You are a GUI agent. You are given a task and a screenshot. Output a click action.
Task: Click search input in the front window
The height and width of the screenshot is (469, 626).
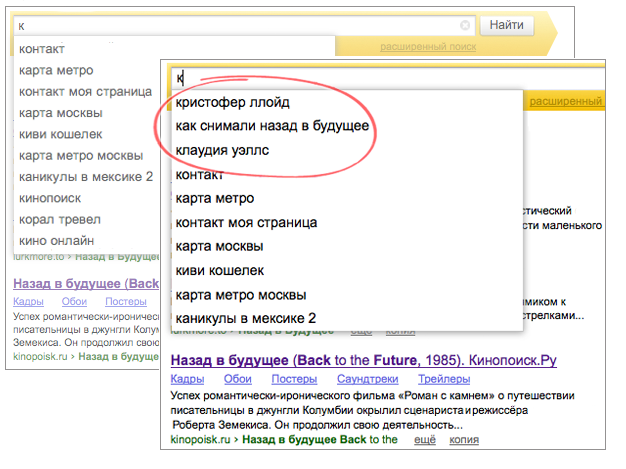pyautogui.click(x=390, y=77)
